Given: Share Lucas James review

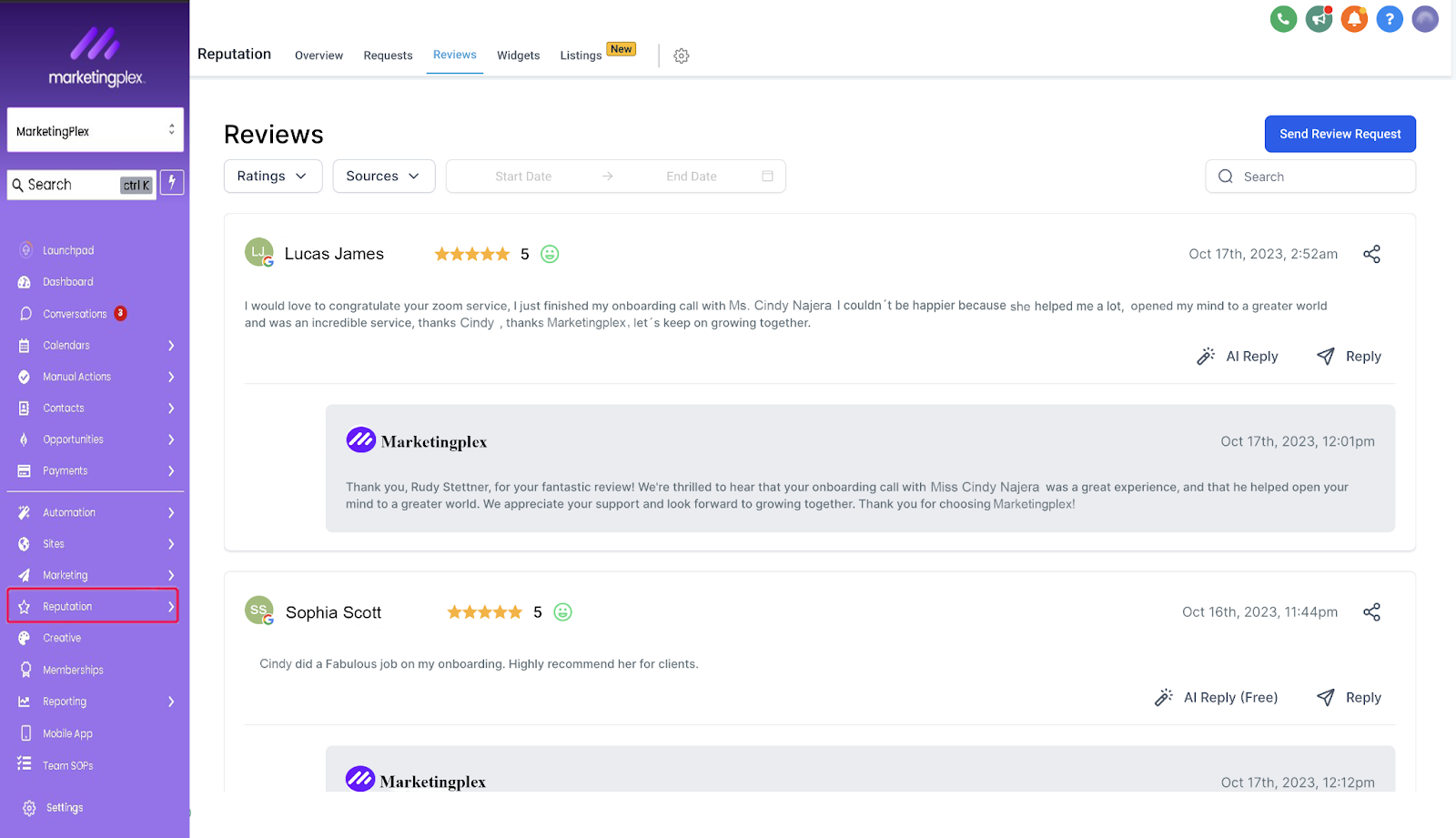Looking at the screenshot, I should [1371, 254].
